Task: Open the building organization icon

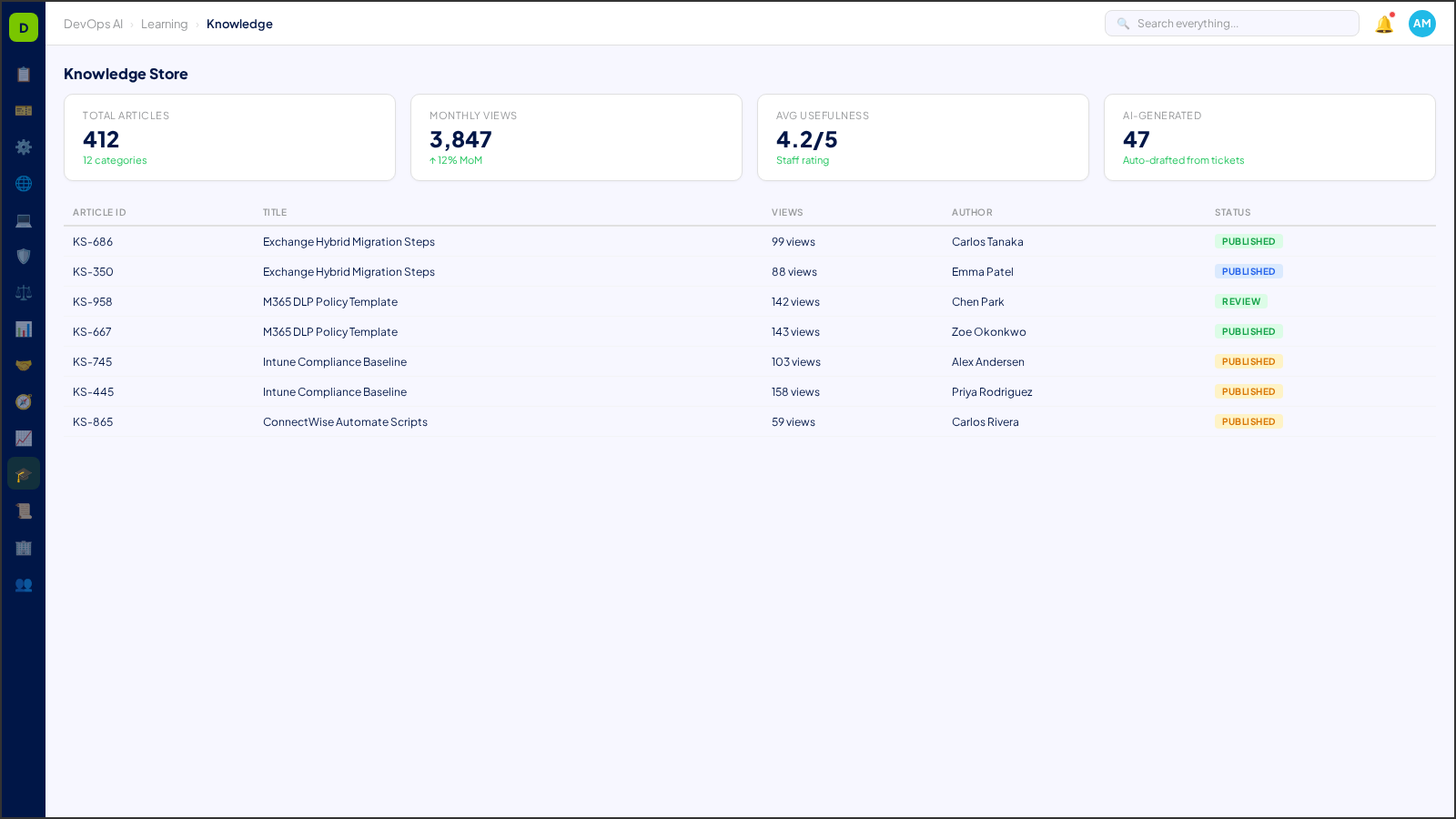Action: coord(24,548)
